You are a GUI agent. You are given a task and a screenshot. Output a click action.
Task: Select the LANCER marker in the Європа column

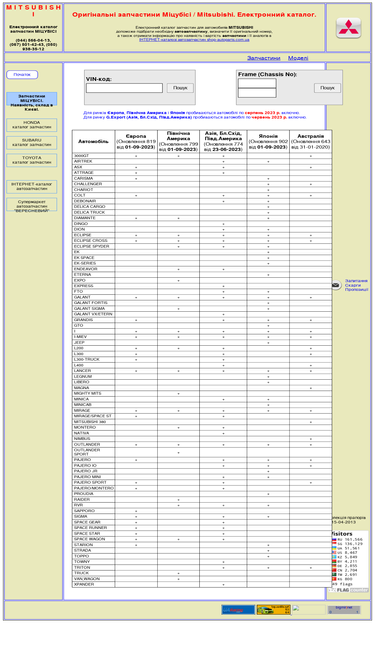coord(136,371)
